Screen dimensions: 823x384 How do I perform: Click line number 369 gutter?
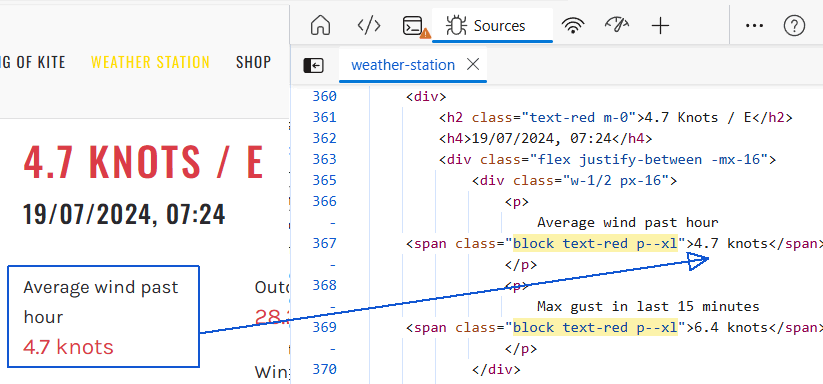[324, 327]
